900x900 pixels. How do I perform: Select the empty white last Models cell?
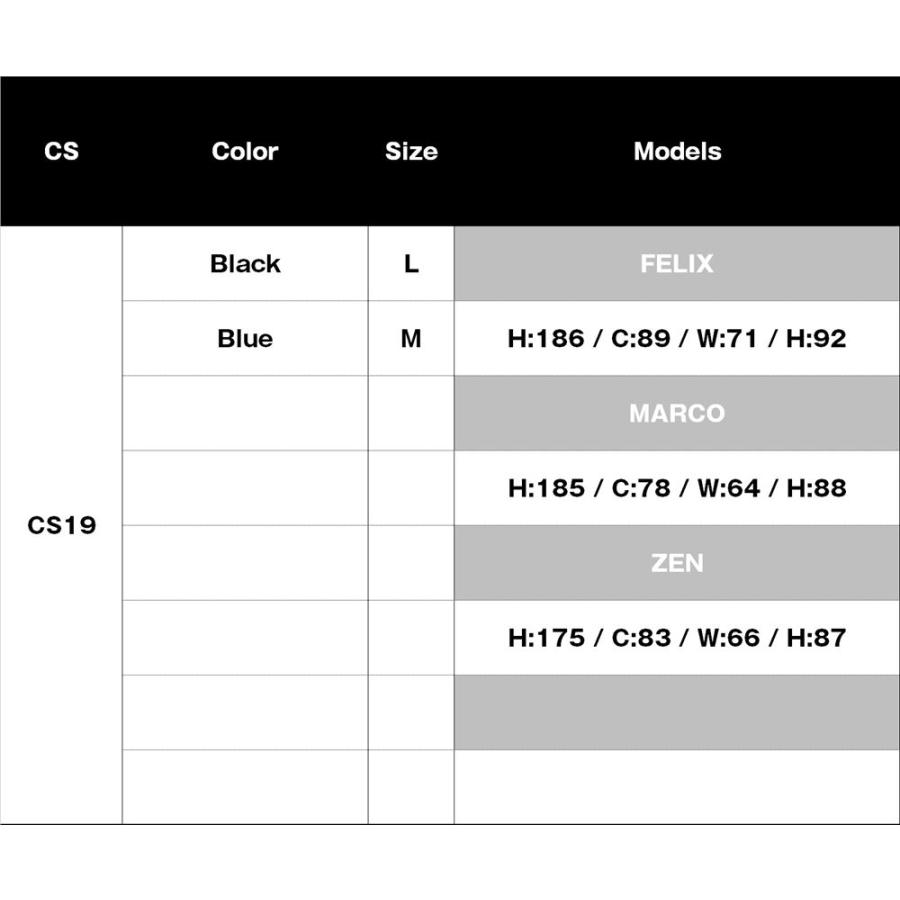[x=677, y=787]
